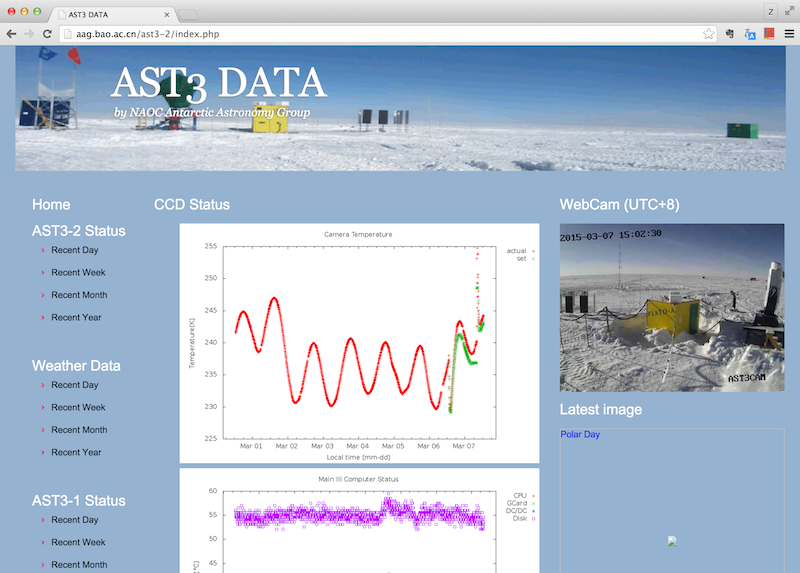Open a new tab next to AST3 DATA

(190, 15)
